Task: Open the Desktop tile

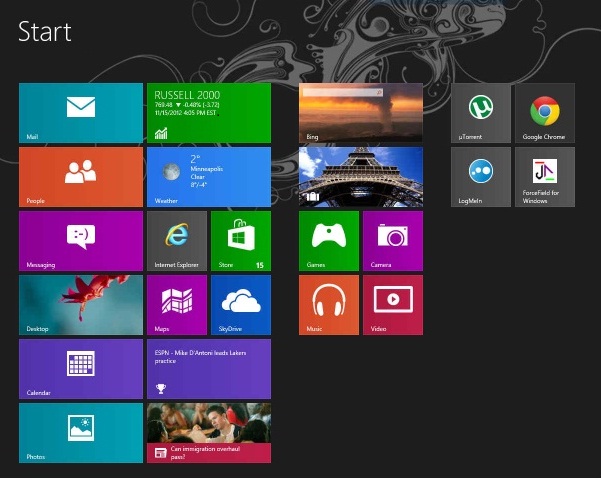Action: [81, 305]
